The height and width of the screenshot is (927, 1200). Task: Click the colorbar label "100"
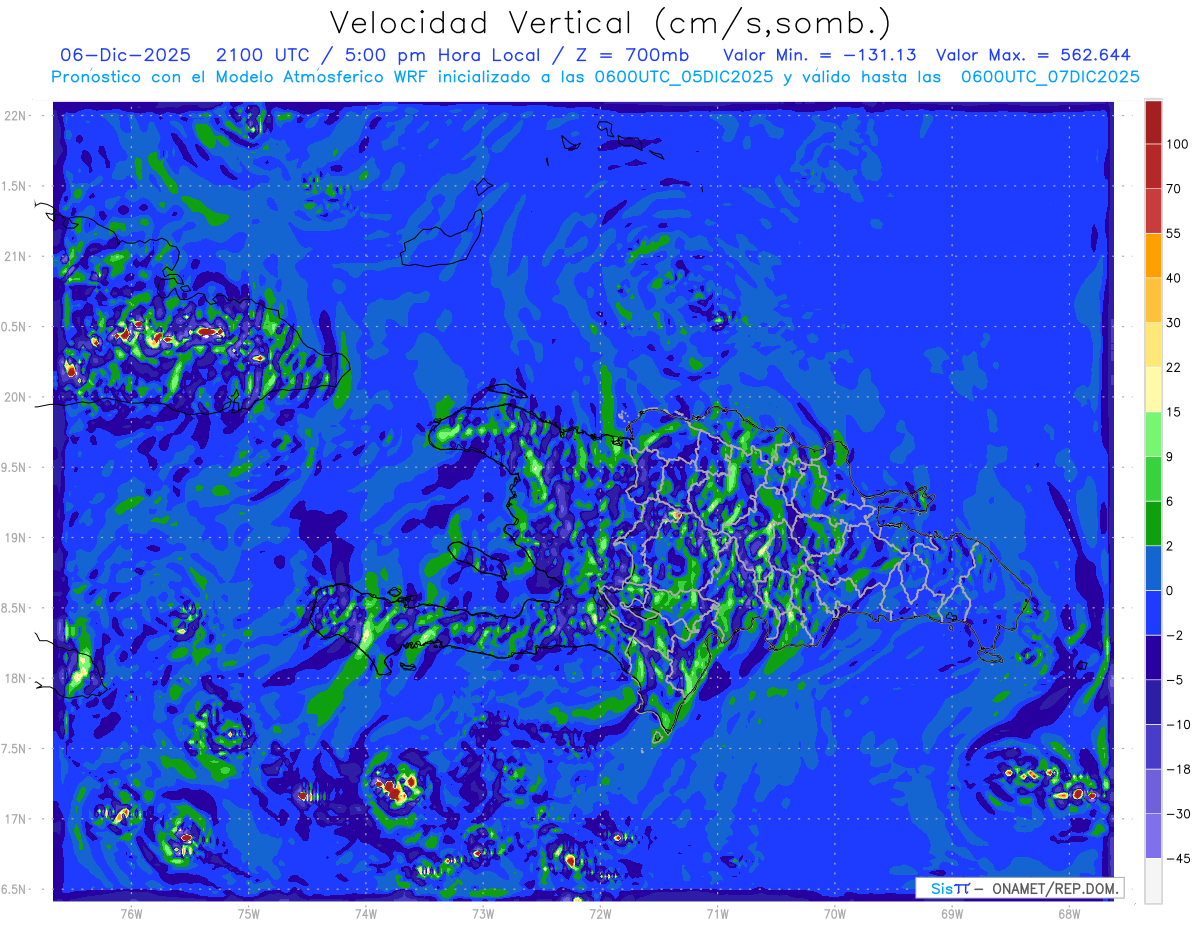(x=1177, y=144)
